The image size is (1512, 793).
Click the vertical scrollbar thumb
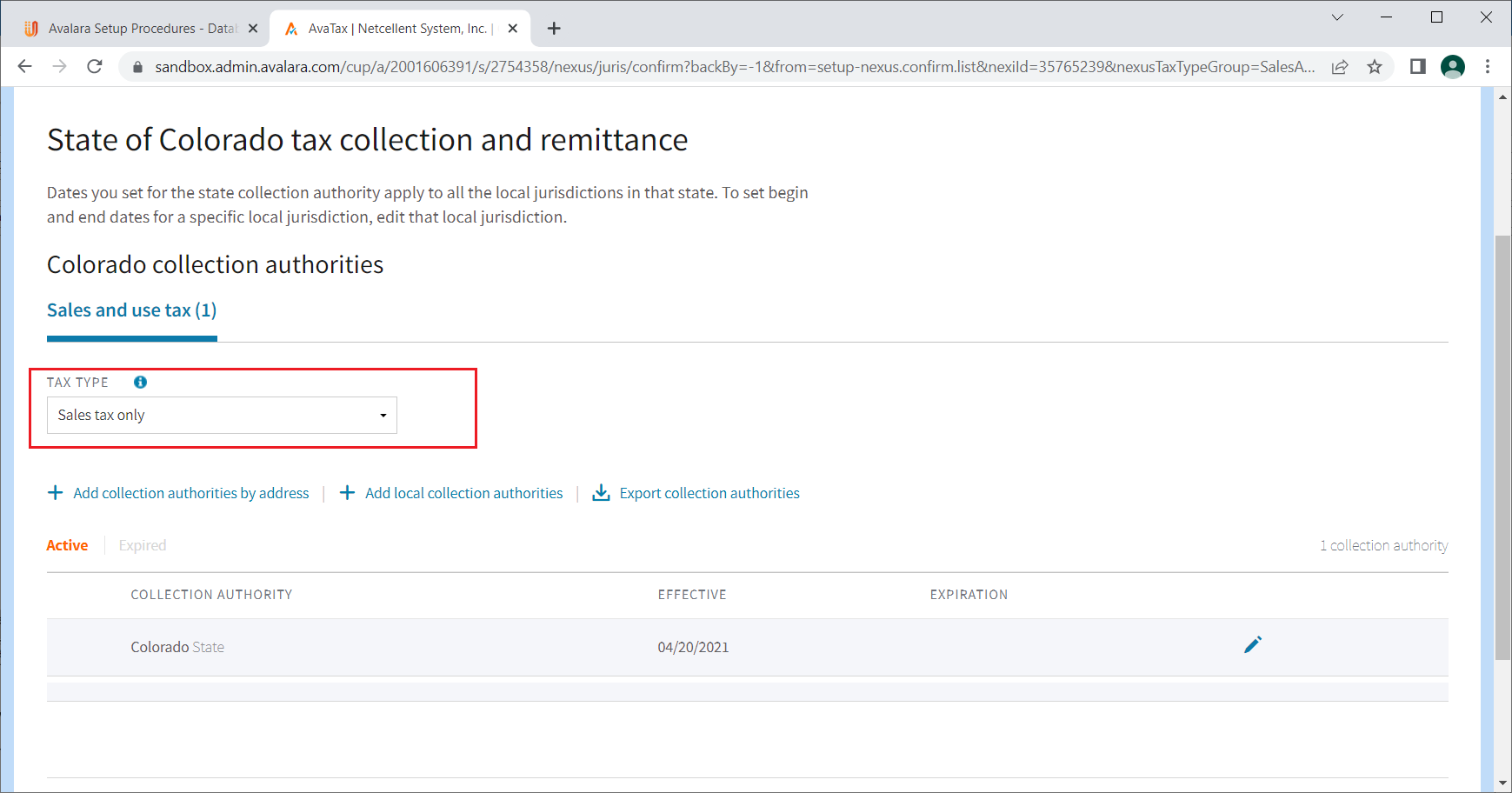pos(1503,447)
